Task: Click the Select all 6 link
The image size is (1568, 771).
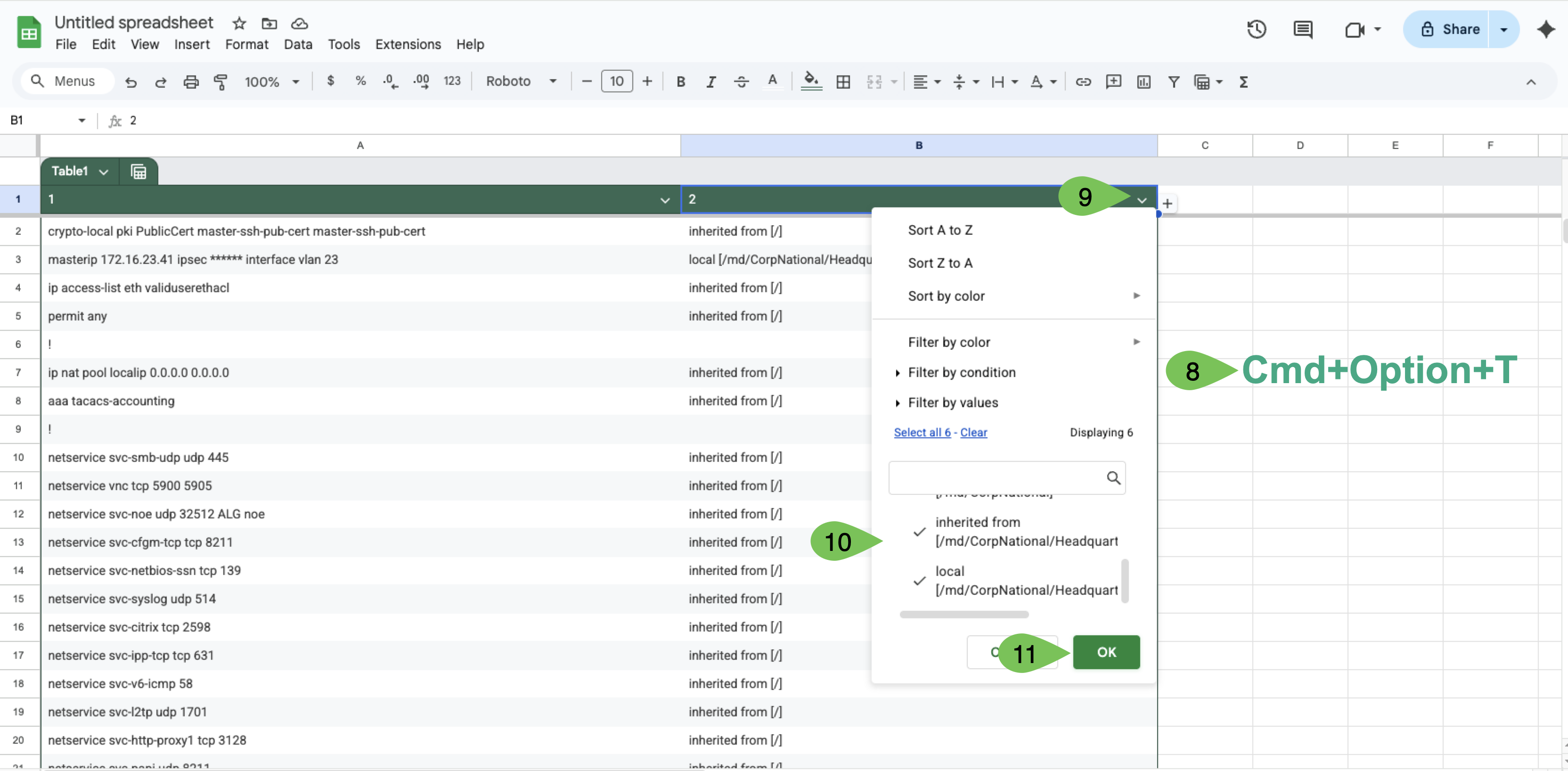Action: tap(922, 432)
